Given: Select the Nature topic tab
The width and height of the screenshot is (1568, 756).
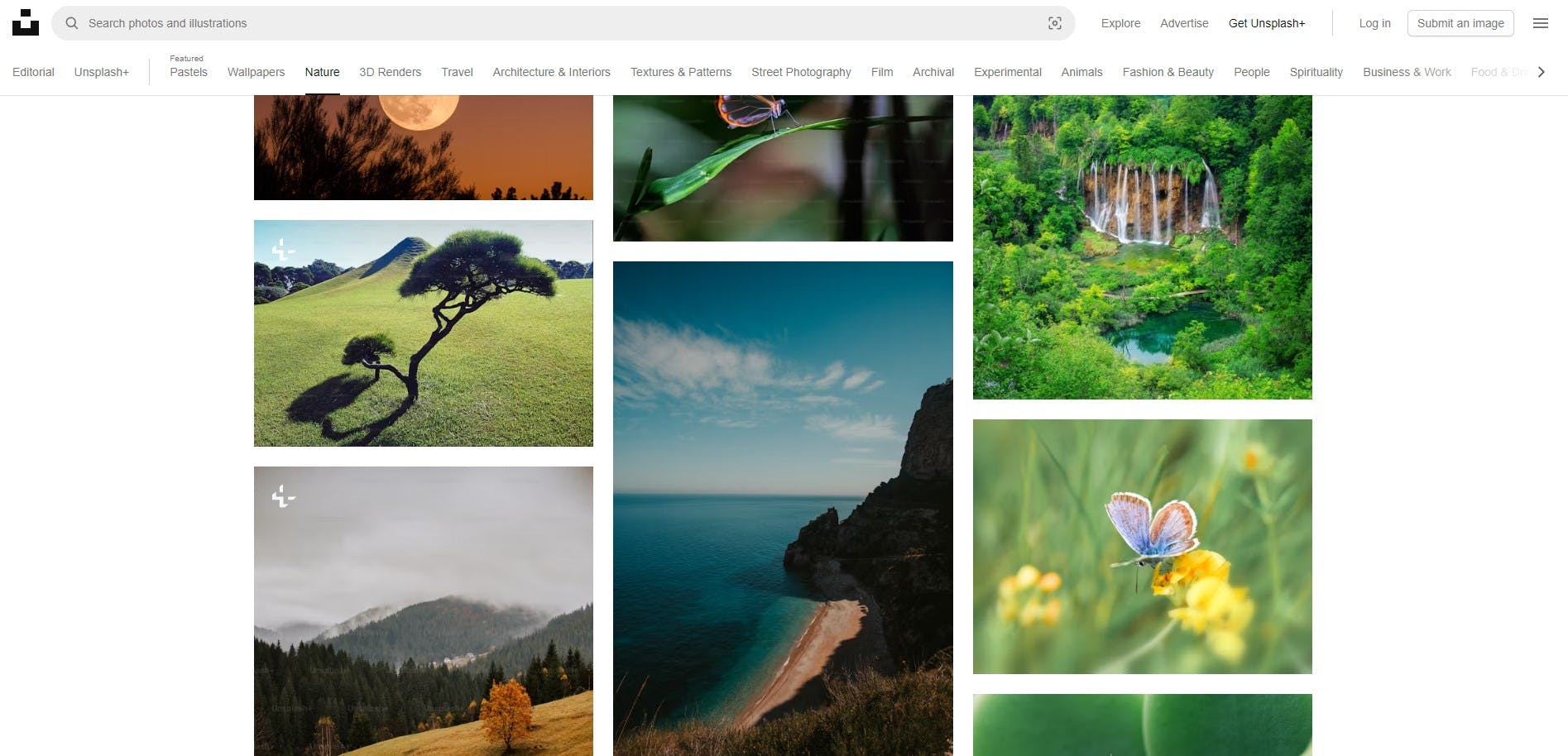Looking at the screenshot, I should click(322, 72).
